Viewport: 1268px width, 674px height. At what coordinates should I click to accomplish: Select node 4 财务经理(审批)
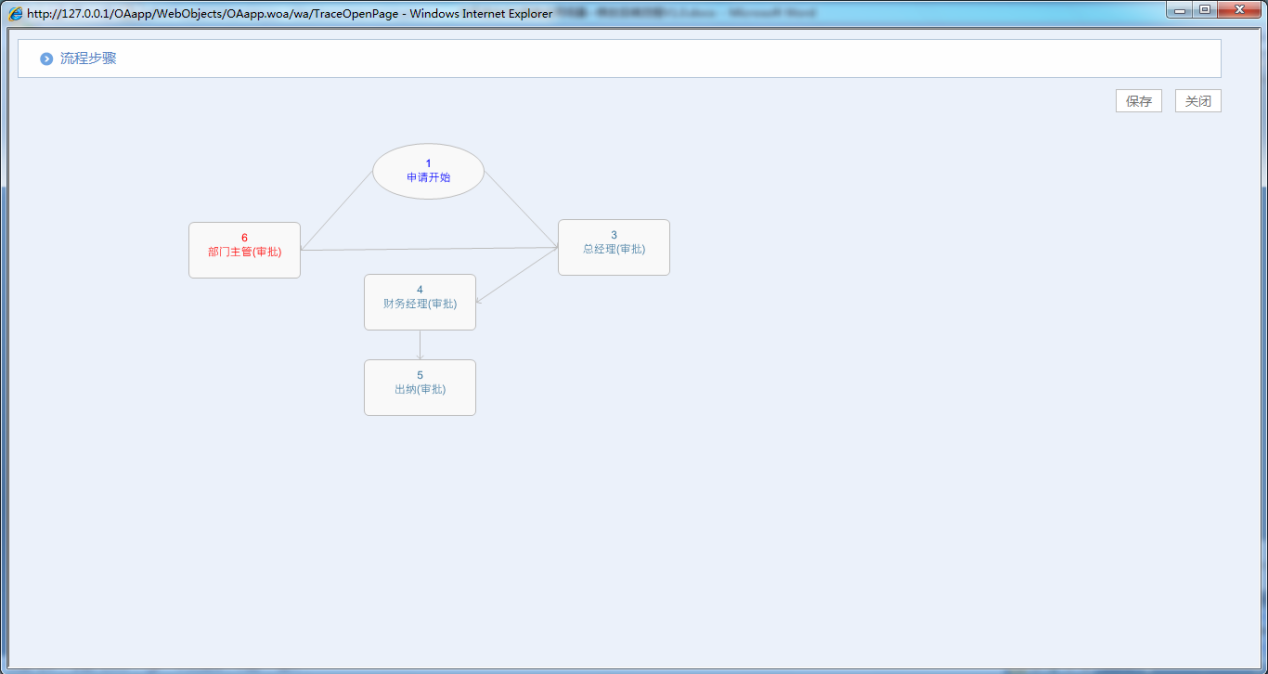pyautogui.click(x=419, y=302)
